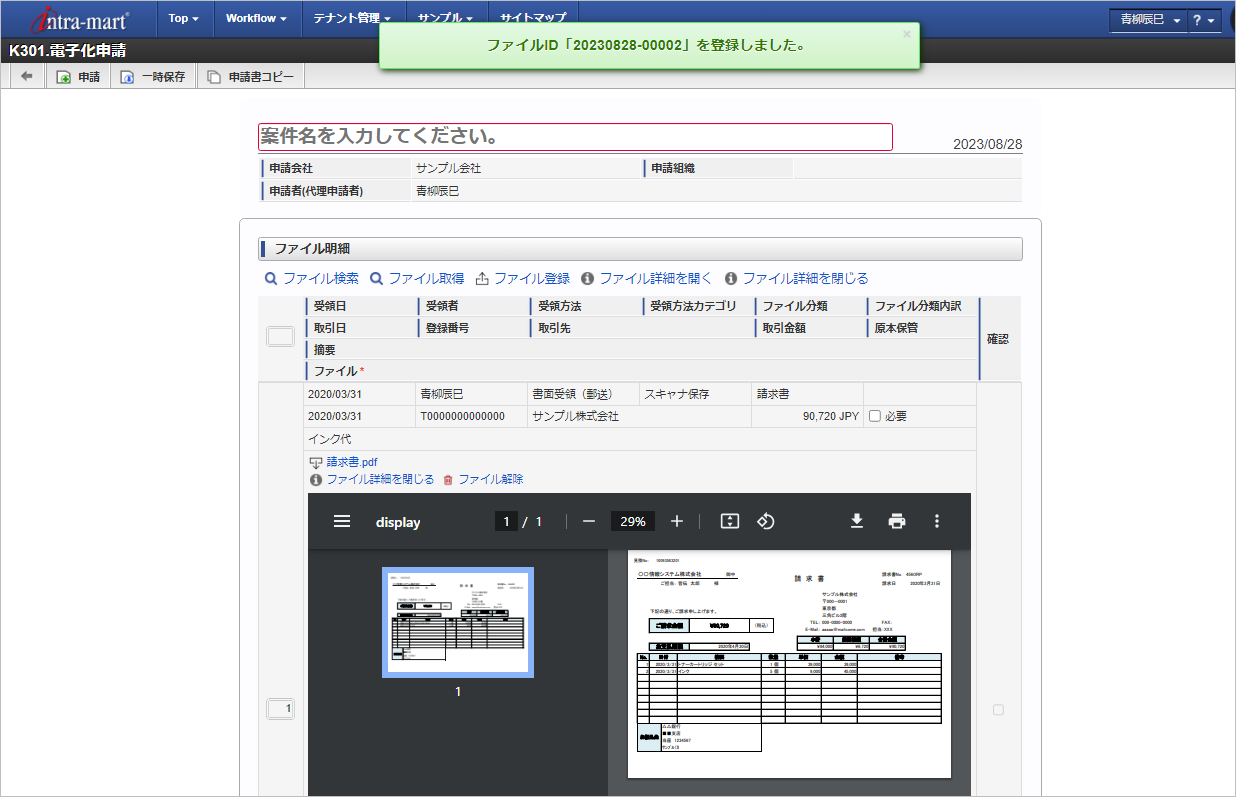Click the ファイル登録 link
This screenshot has height=797, width=1236.
click(x=522, y=278)
